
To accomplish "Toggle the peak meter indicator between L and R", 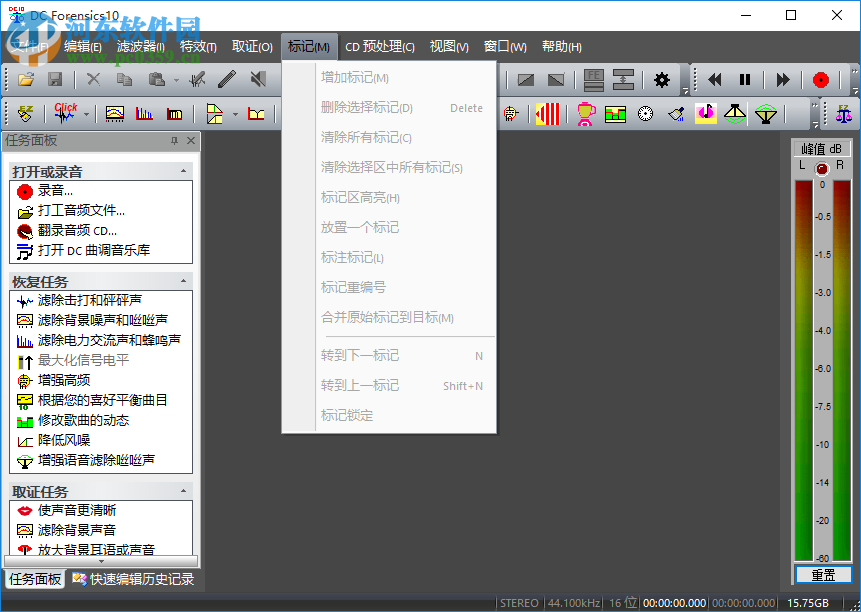I will pyautogui.click(x=821, y=169).
